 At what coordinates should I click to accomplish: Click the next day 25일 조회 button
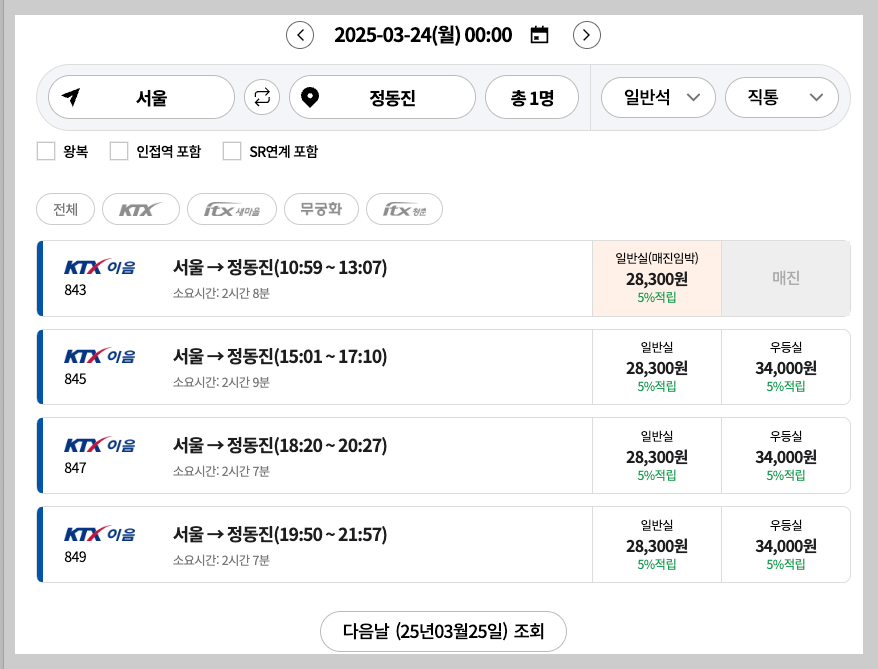pos(443,631)
